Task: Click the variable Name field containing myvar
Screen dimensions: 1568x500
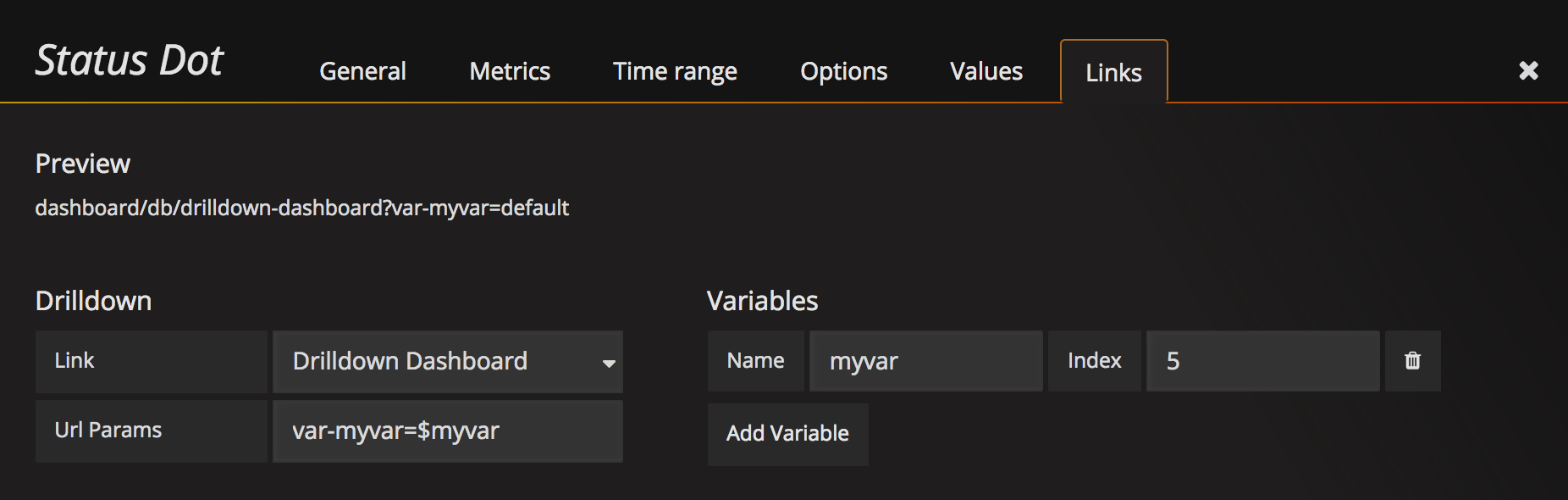Action: click(925, 361)
